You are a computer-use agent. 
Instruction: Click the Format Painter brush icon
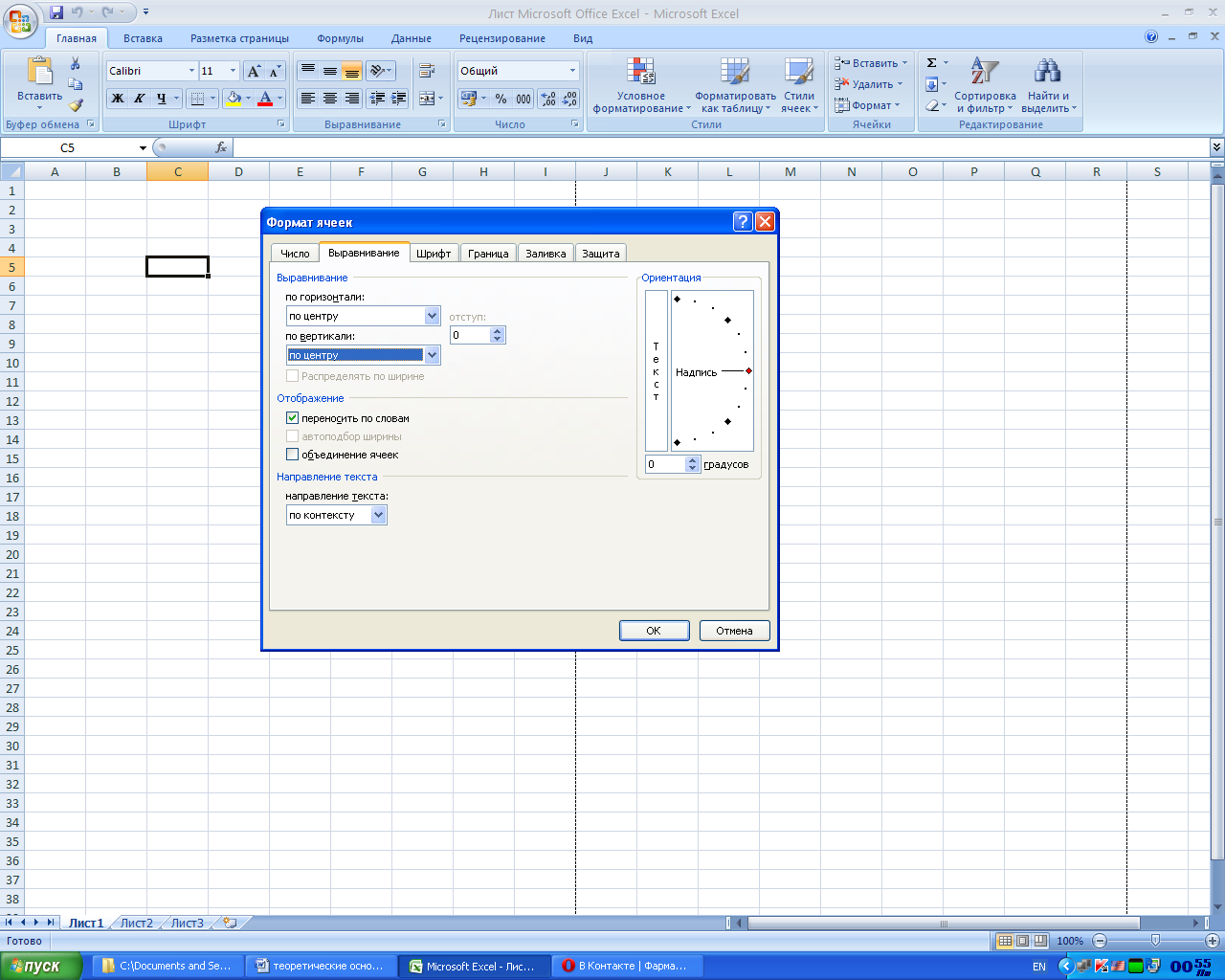(76, 105)
